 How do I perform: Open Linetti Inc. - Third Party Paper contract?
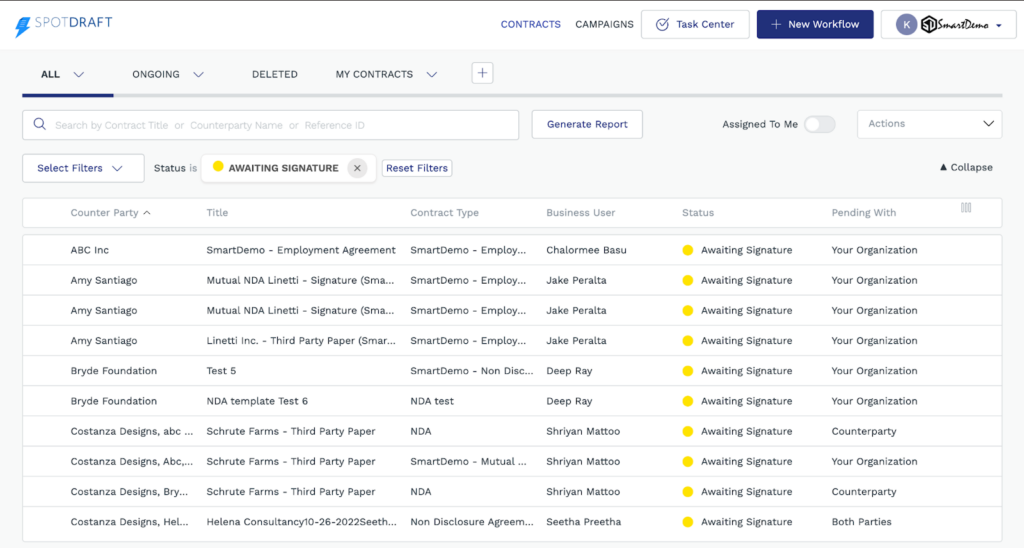[300, 341]
